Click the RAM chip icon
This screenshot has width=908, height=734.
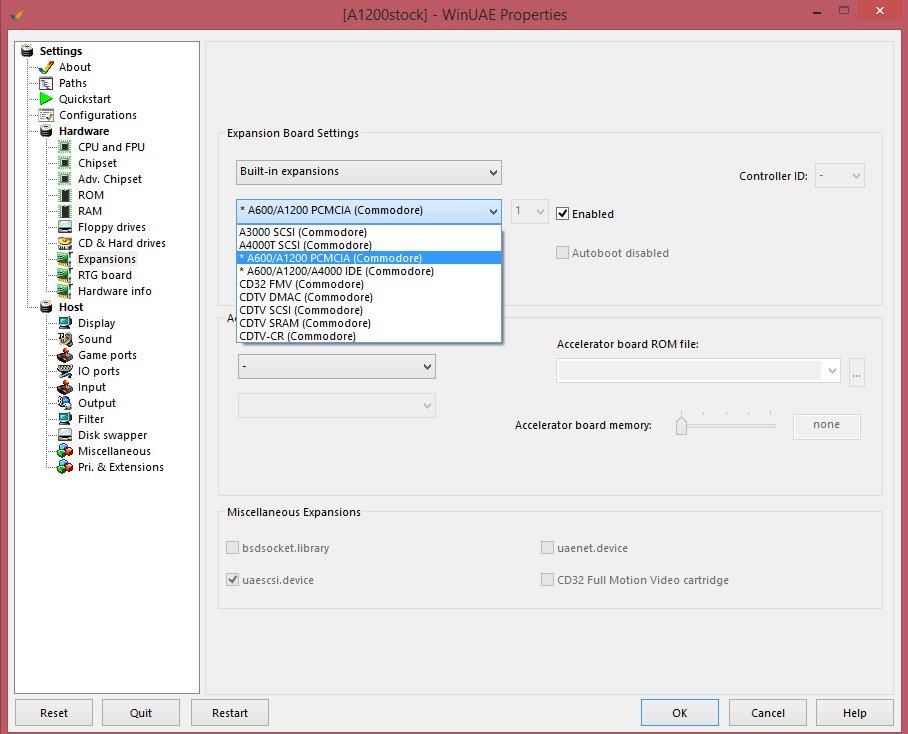[x=65, y=211]
